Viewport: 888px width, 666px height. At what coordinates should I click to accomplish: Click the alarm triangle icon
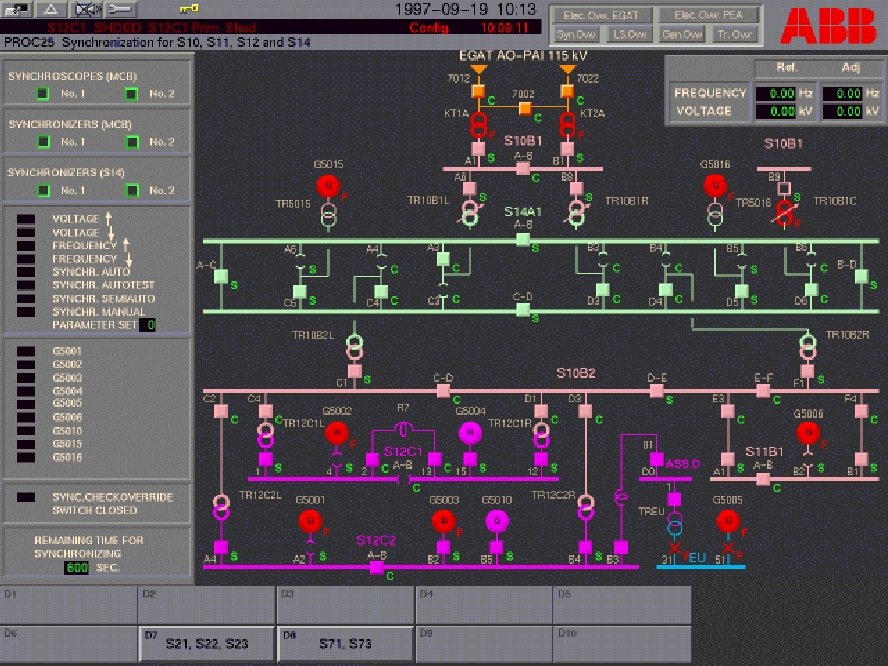(50, 9)
